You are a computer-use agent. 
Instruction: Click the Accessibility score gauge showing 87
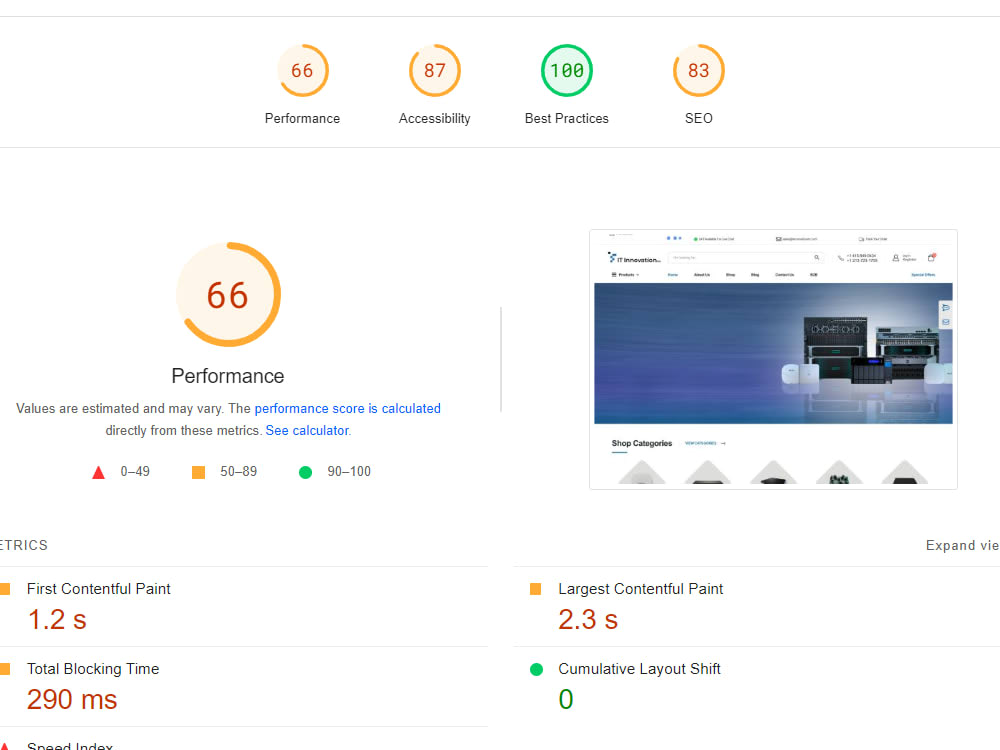[435, 70]
